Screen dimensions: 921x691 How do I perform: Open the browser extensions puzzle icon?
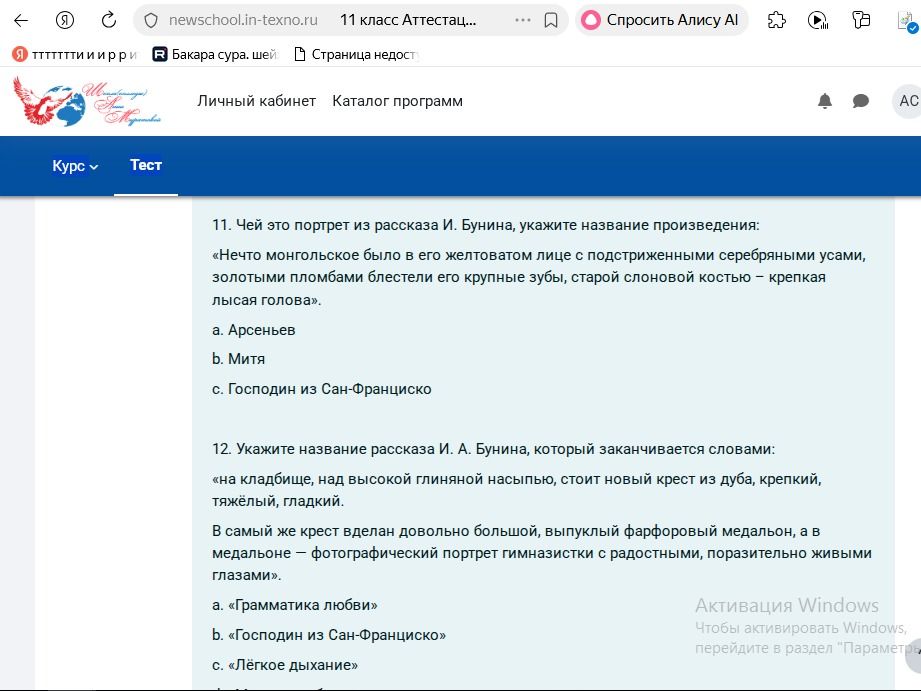(777, 21)
